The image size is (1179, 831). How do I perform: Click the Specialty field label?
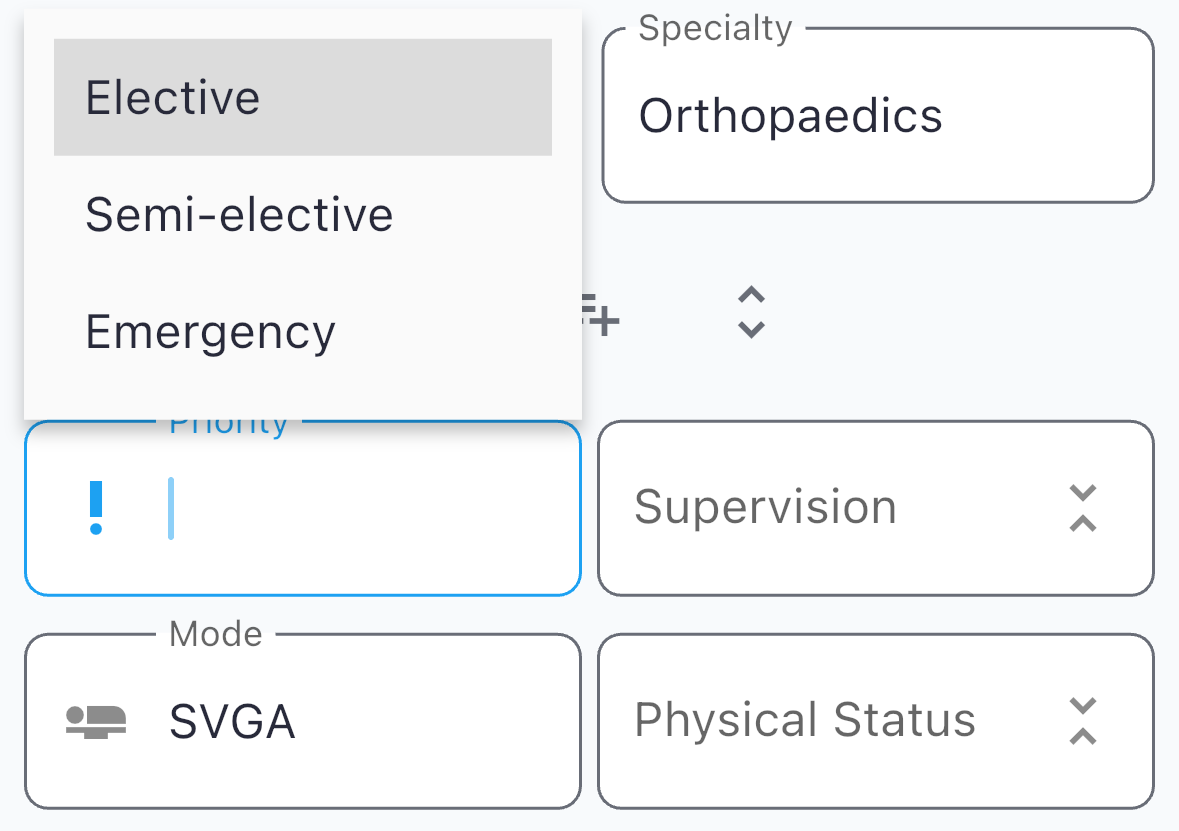[715, 29]
